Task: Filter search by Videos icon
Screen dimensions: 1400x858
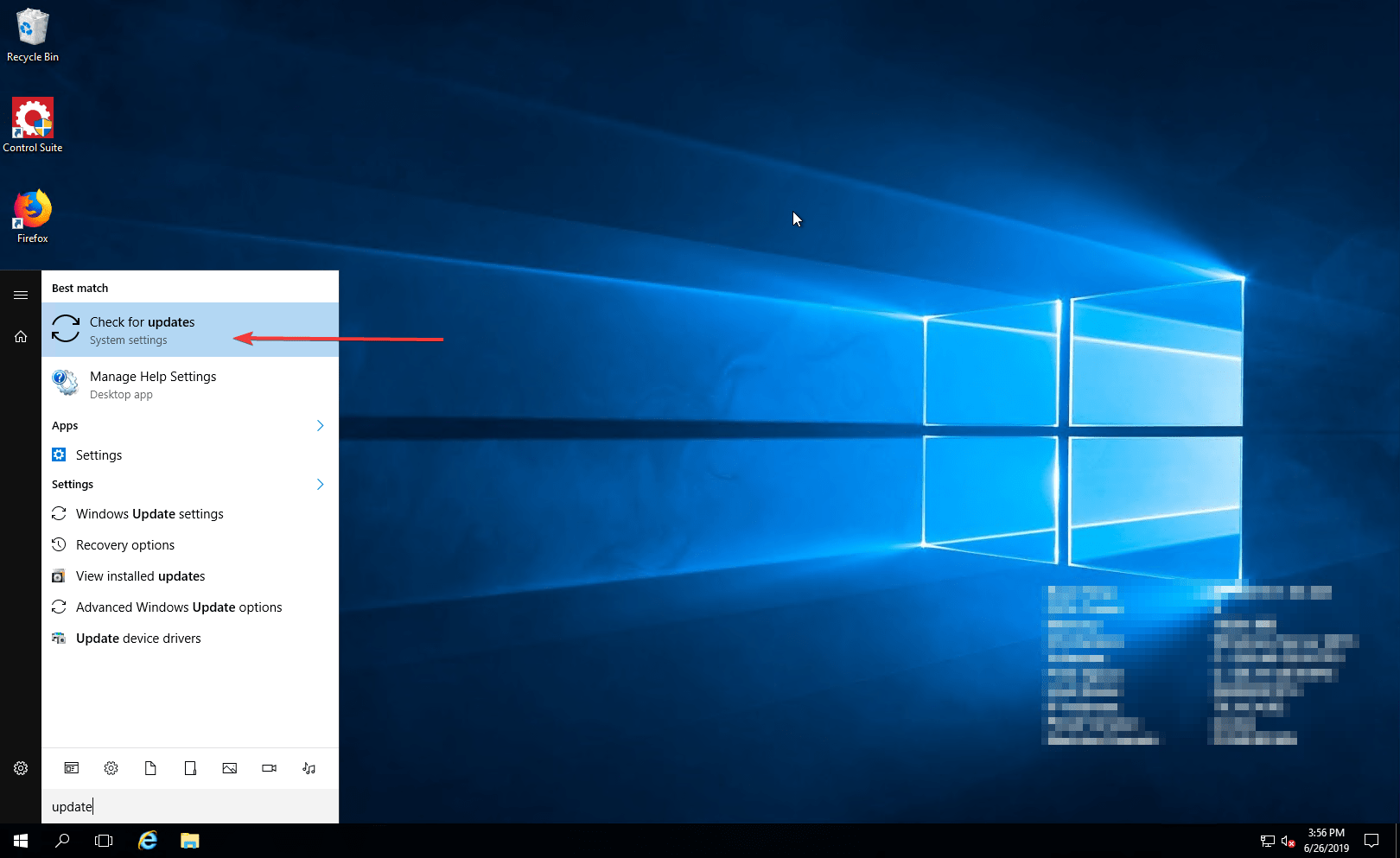Action: pyautogui.click(x=268, y=768)
